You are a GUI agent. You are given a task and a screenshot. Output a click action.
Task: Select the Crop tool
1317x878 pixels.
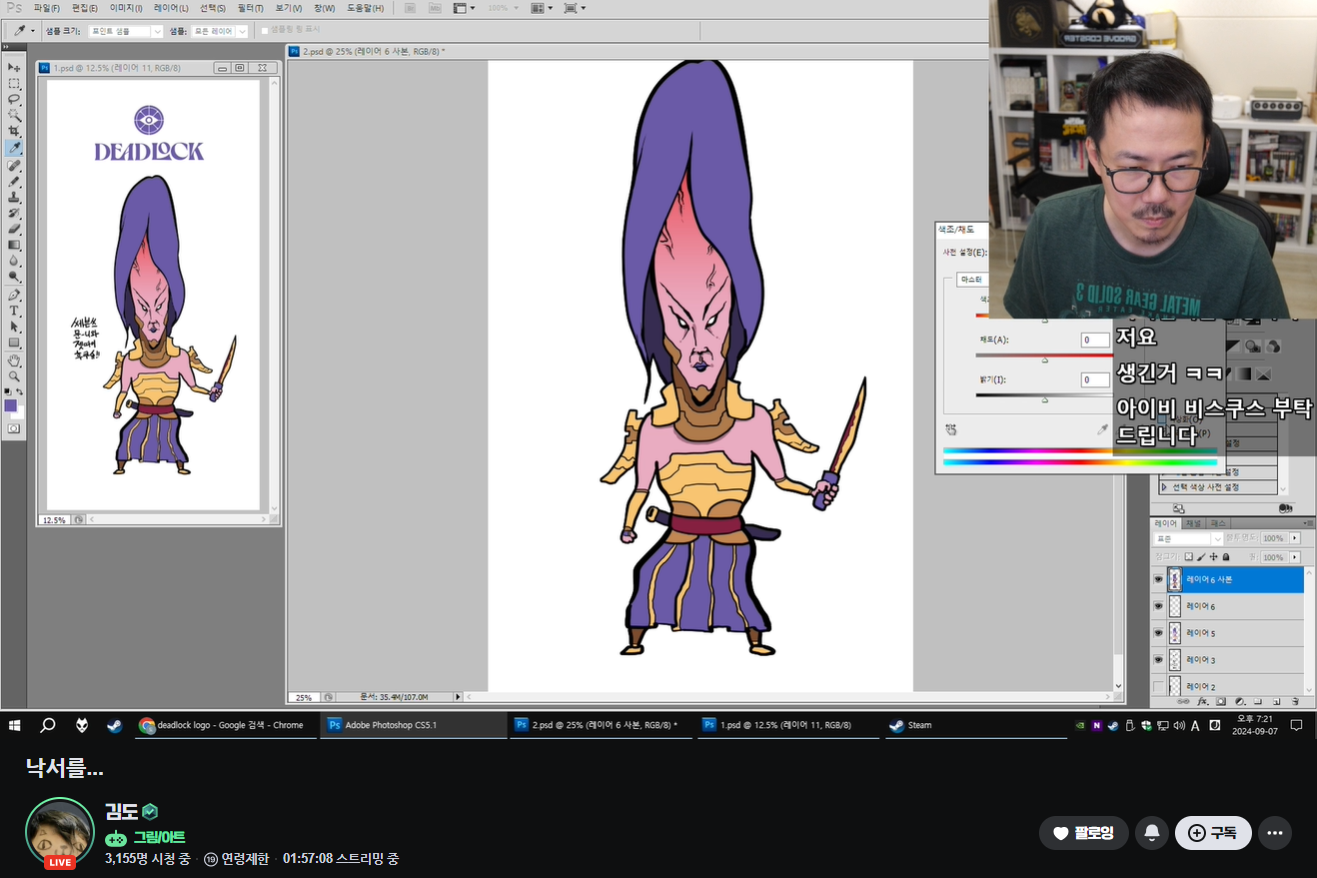tap(14, 131)
